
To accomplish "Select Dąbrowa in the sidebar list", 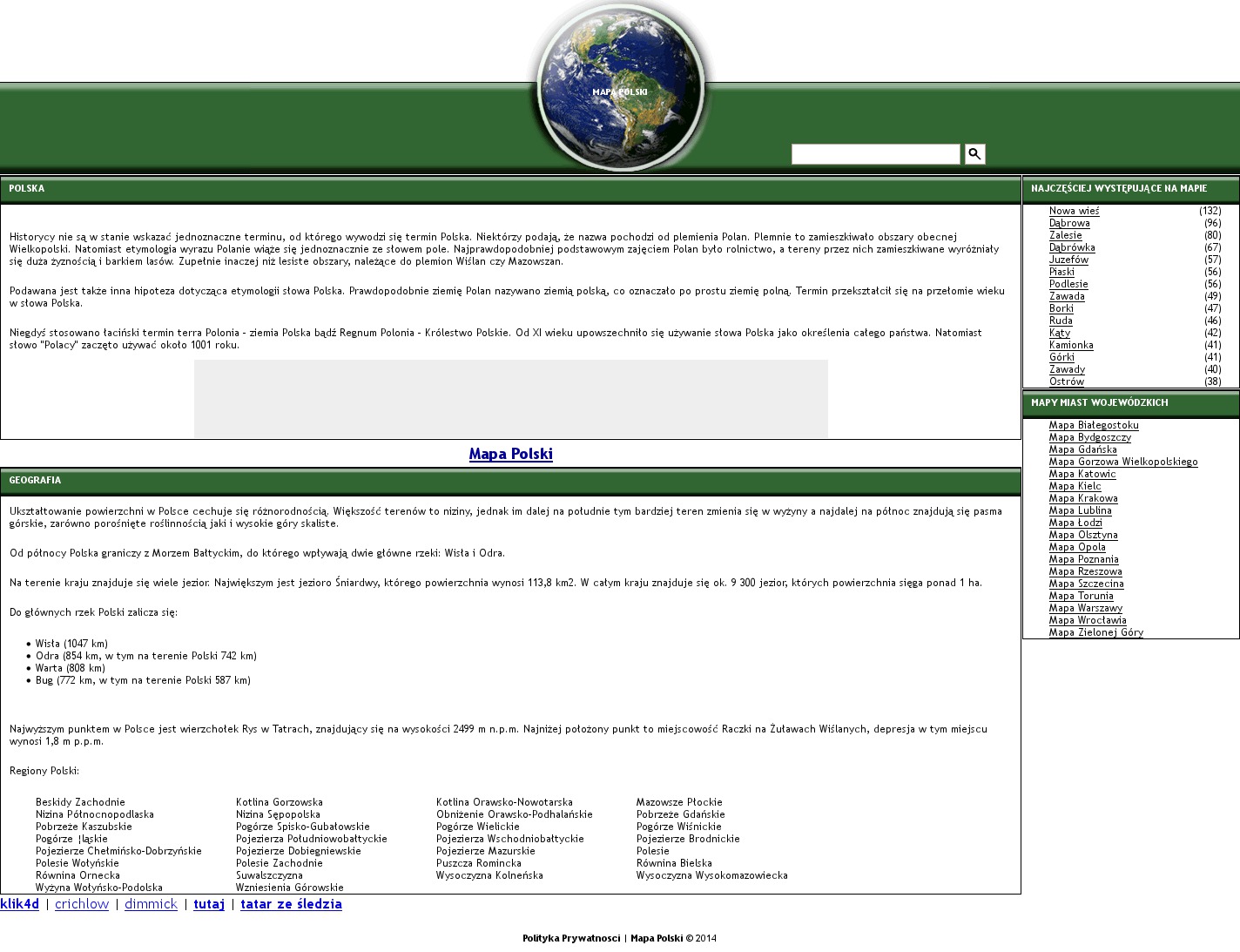I will tap(1069, 223).
